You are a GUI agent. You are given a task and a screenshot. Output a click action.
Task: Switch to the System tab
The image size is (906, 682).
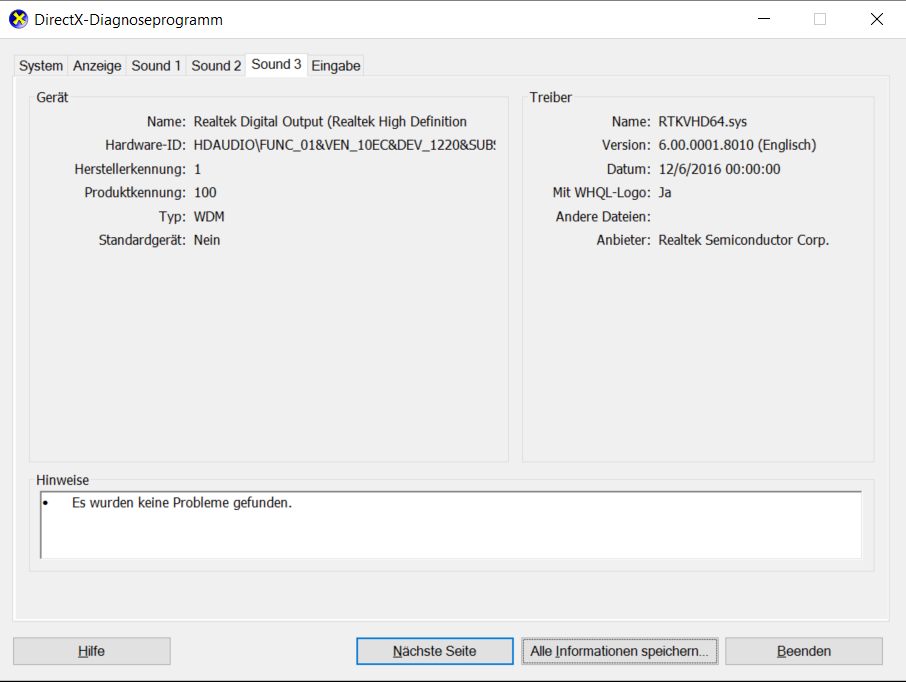[x=41, y=66]
